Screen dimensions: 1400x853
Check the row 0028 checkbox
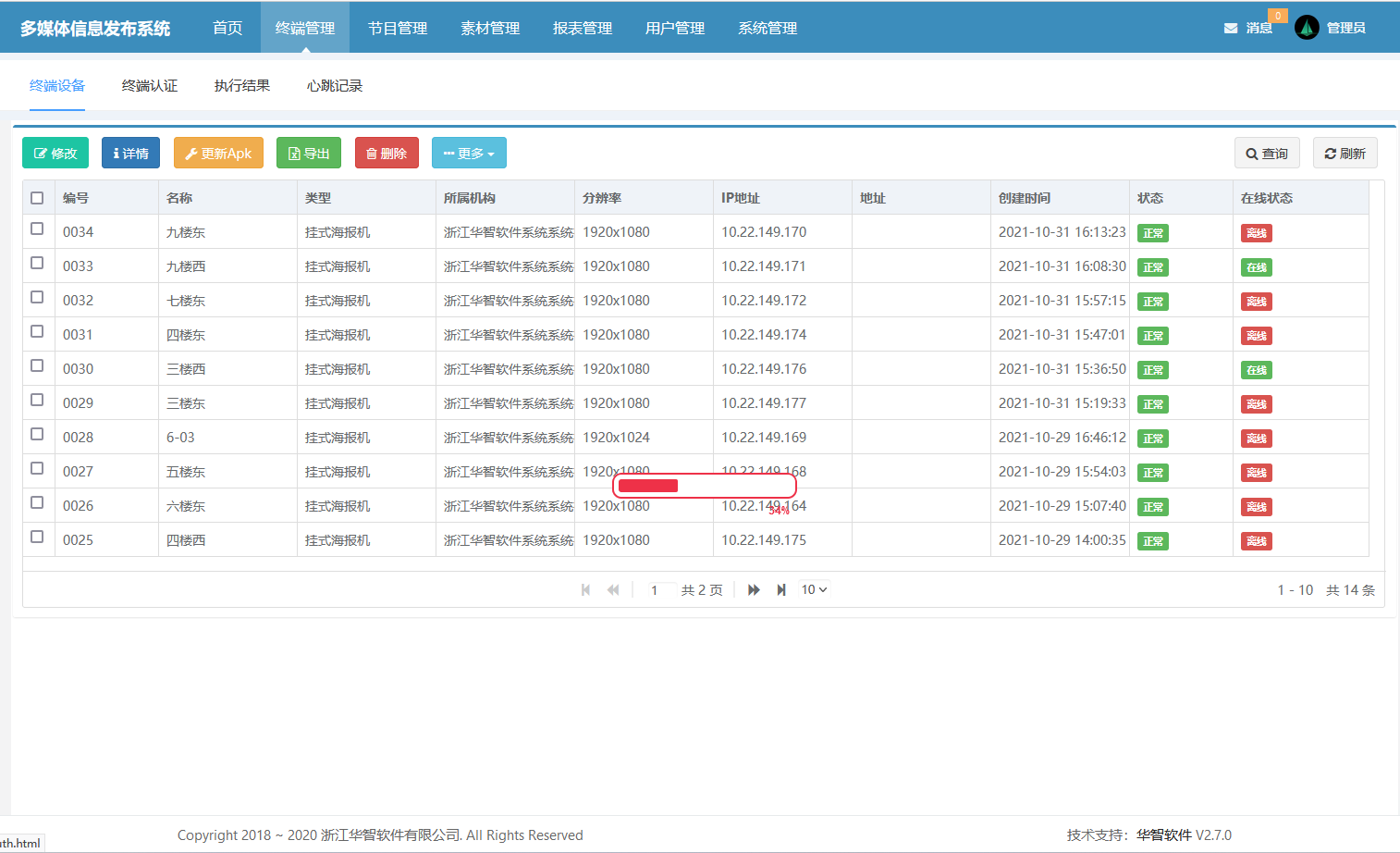(x=37, y=434)
